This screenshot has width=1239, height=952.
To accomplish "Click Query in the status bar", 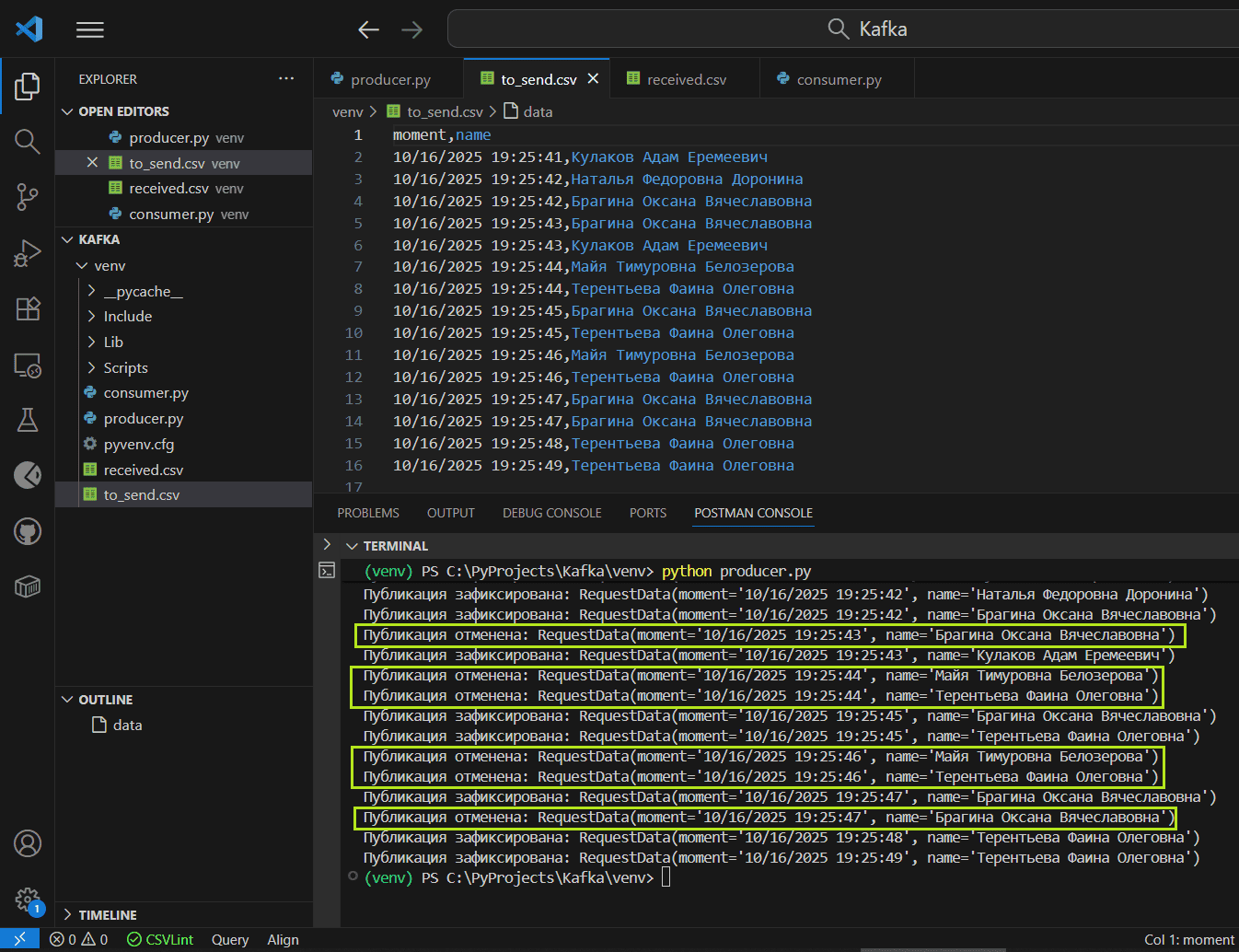I will coord(230,939).
